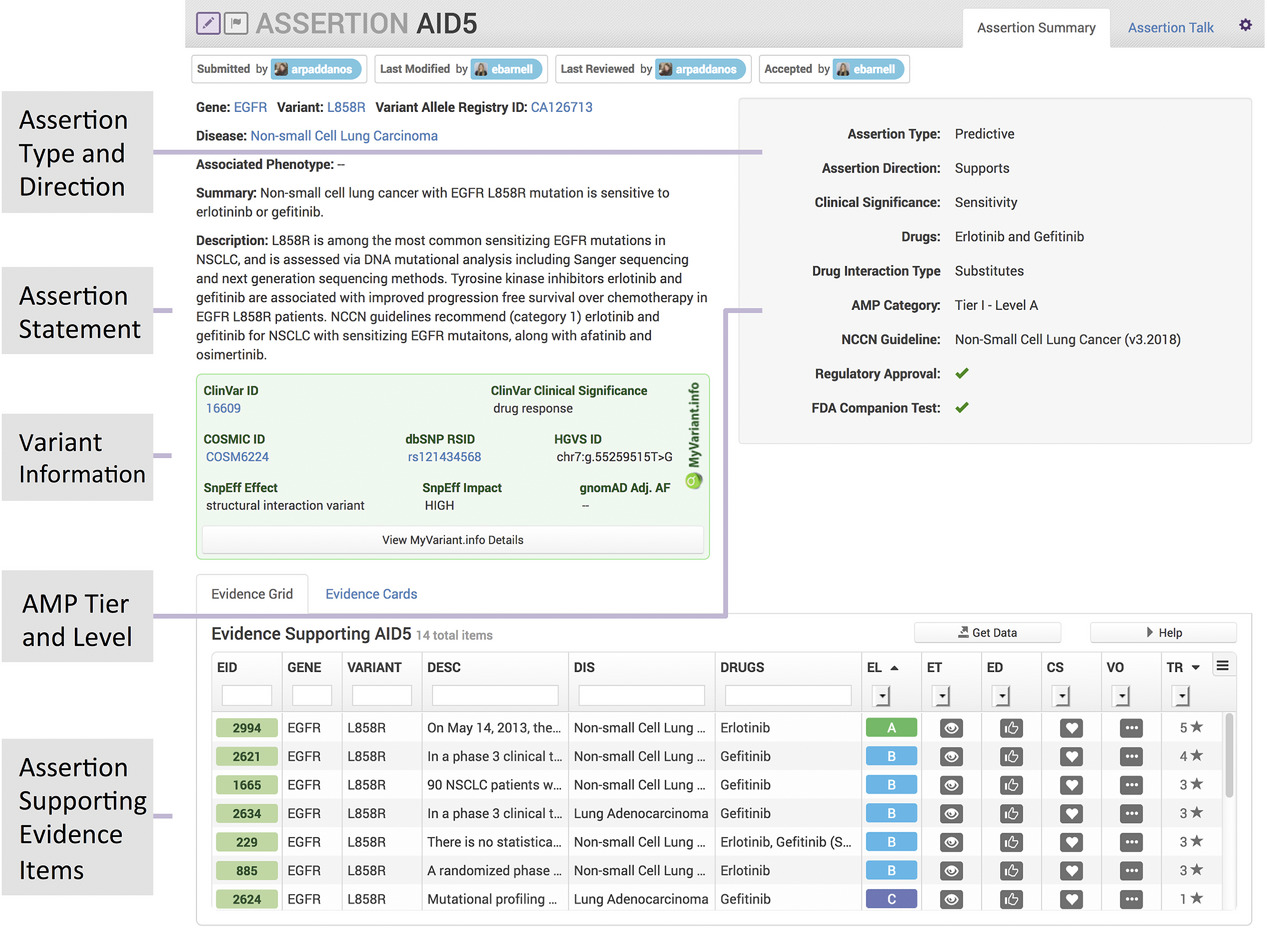Viewport: 1267px width, 928px height.
Task: Sort by the TR column header
Action: point(1183,667)
